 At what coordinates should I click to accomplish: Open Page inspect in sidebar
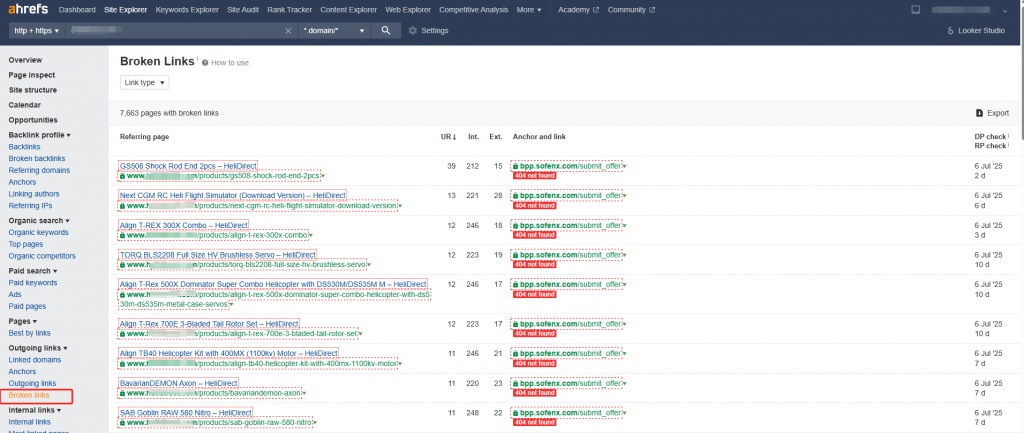31,75
